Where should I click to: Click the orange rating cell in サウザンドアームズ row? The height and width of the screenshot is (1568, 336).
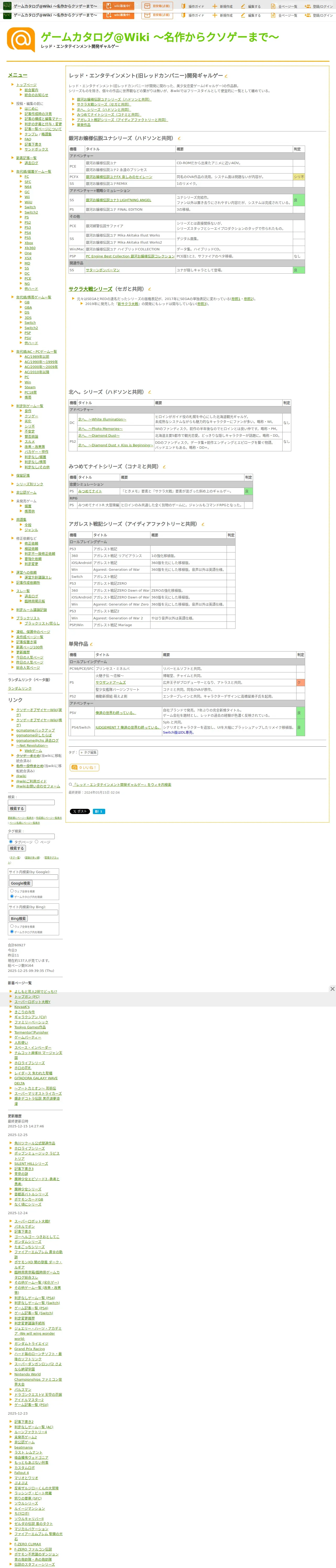[300, 683]
